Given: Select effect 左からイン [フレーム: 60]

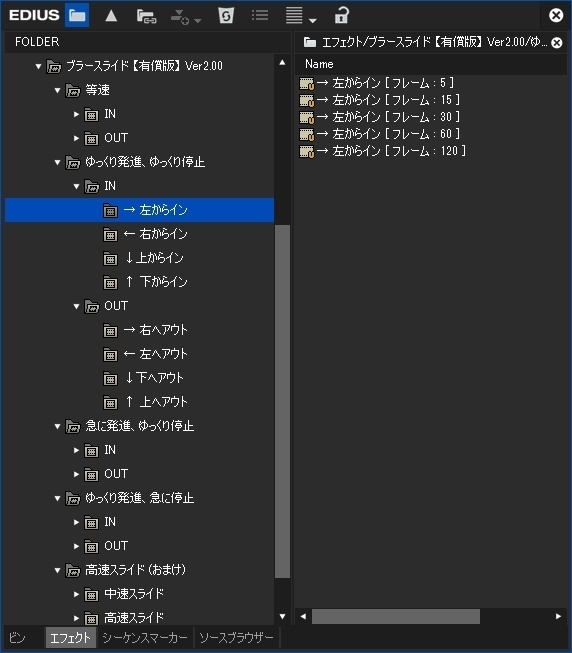Looking at the screenshot, I should [380, 134].
